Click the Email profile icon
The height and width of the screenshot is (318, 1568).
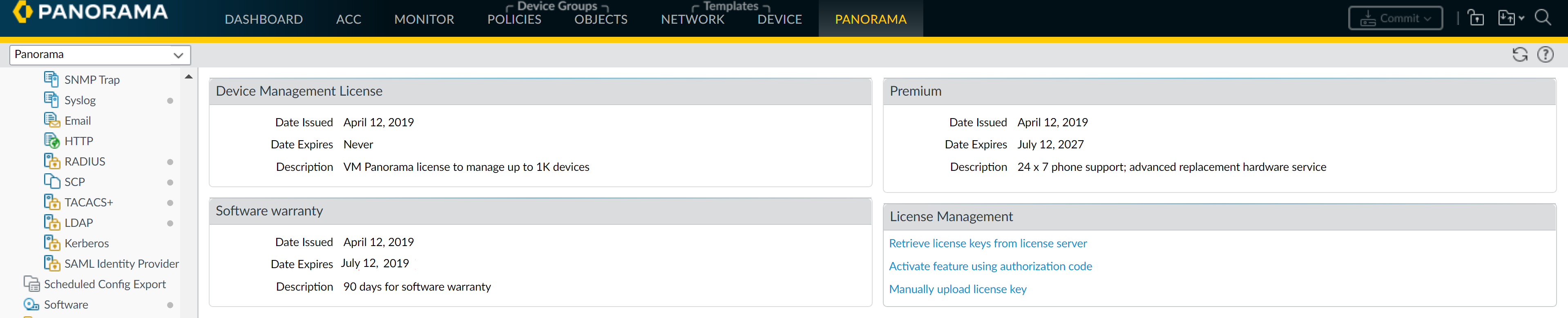pos(51,120)
